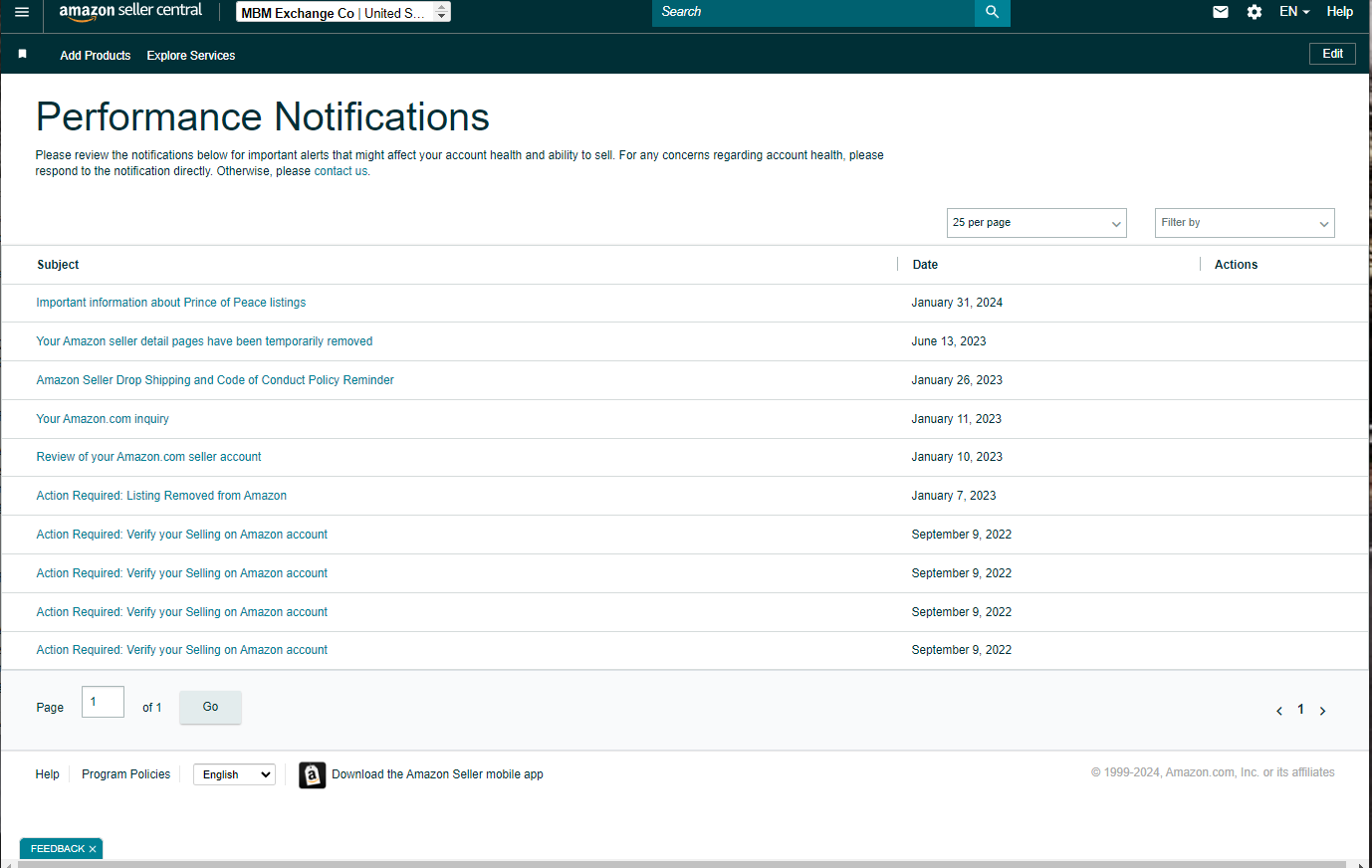Click the Subject column header
This screenshot has width=1372, height=868.
[x=58, y=265]
